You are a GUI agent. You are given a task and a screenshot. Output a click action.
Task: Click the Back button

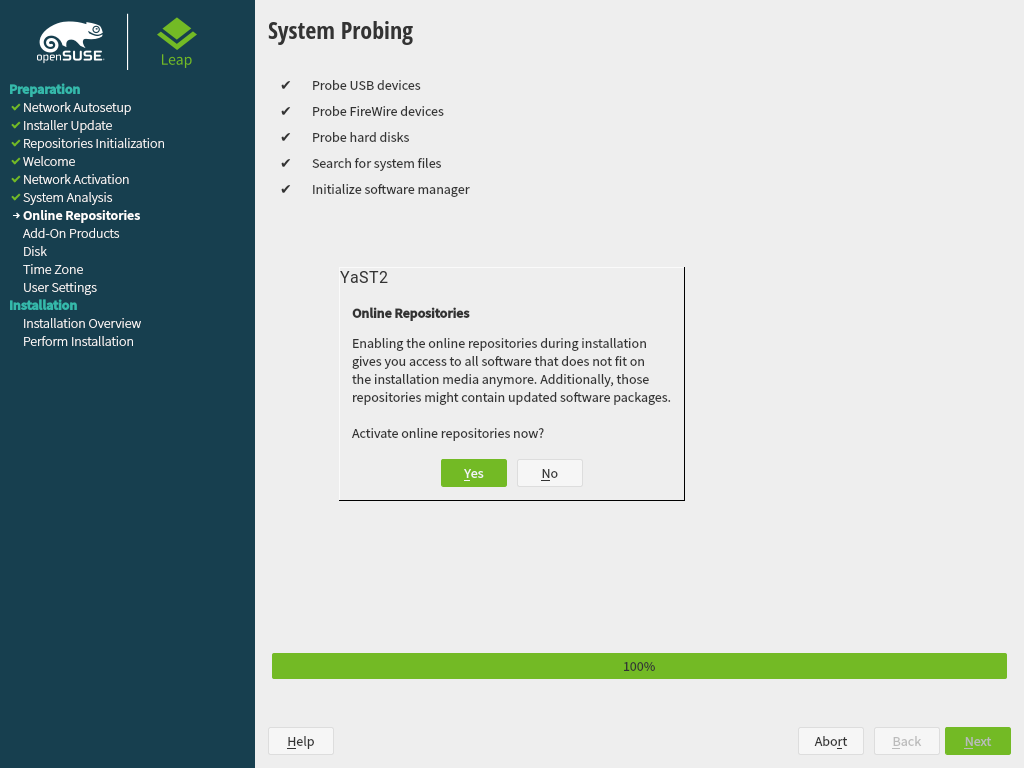coord(906,741)
